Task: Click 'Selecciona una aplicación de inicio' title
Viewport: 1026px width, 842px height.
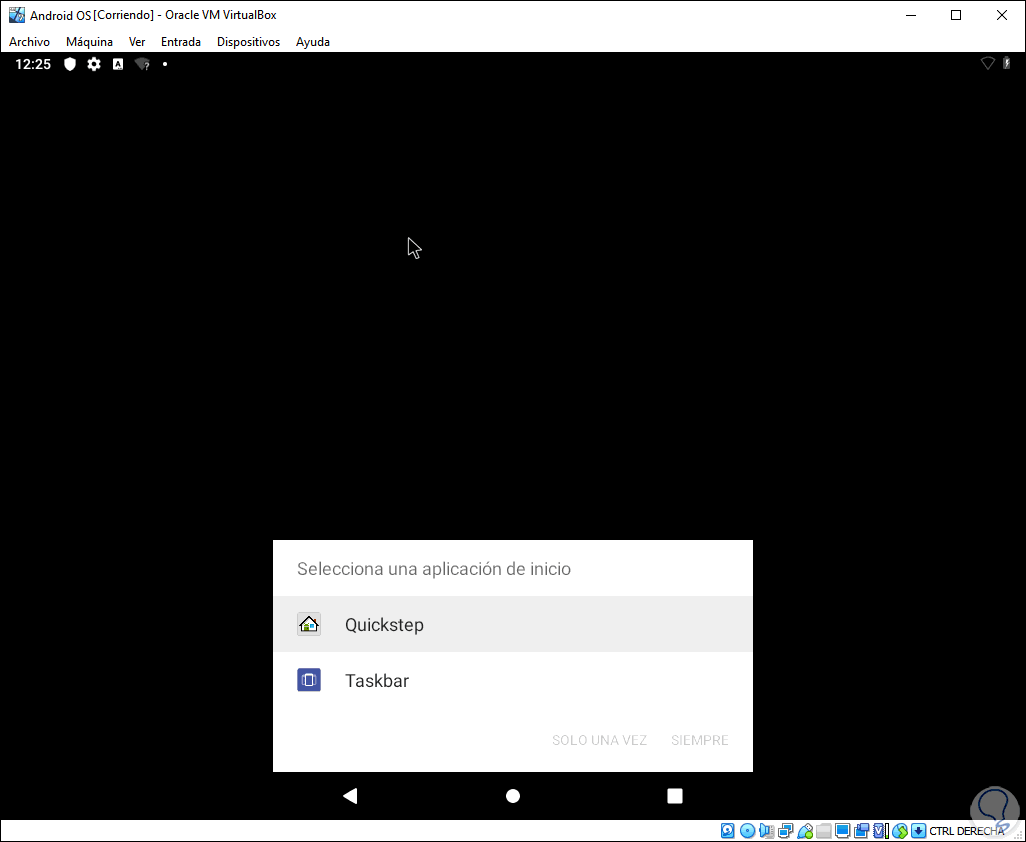Action: pos(434,569)
